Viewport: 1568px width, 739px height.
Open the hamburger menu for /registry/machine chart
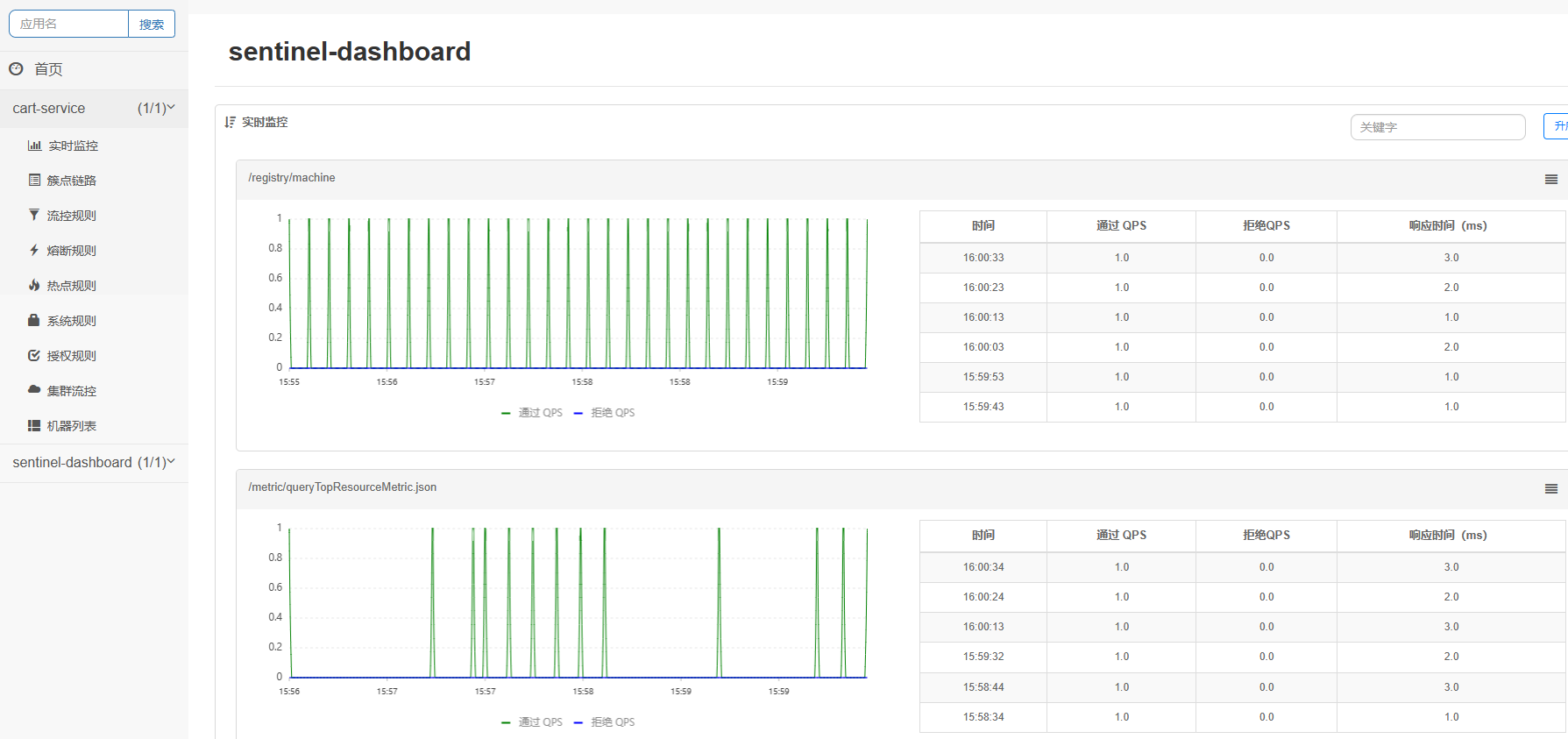(x=1551, y=180)
